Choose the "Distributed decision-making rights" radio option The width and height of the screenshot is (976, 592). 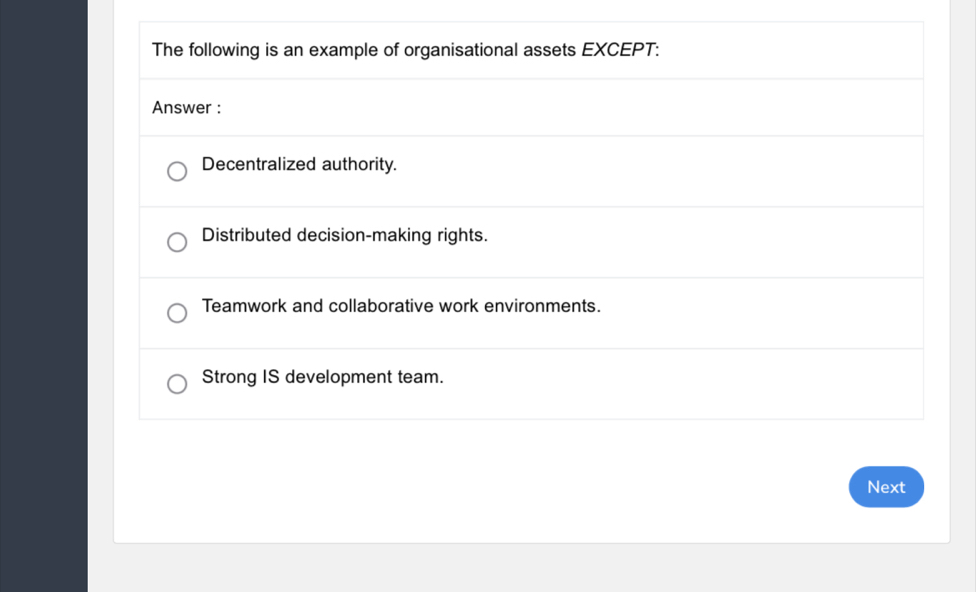point(177,242)
